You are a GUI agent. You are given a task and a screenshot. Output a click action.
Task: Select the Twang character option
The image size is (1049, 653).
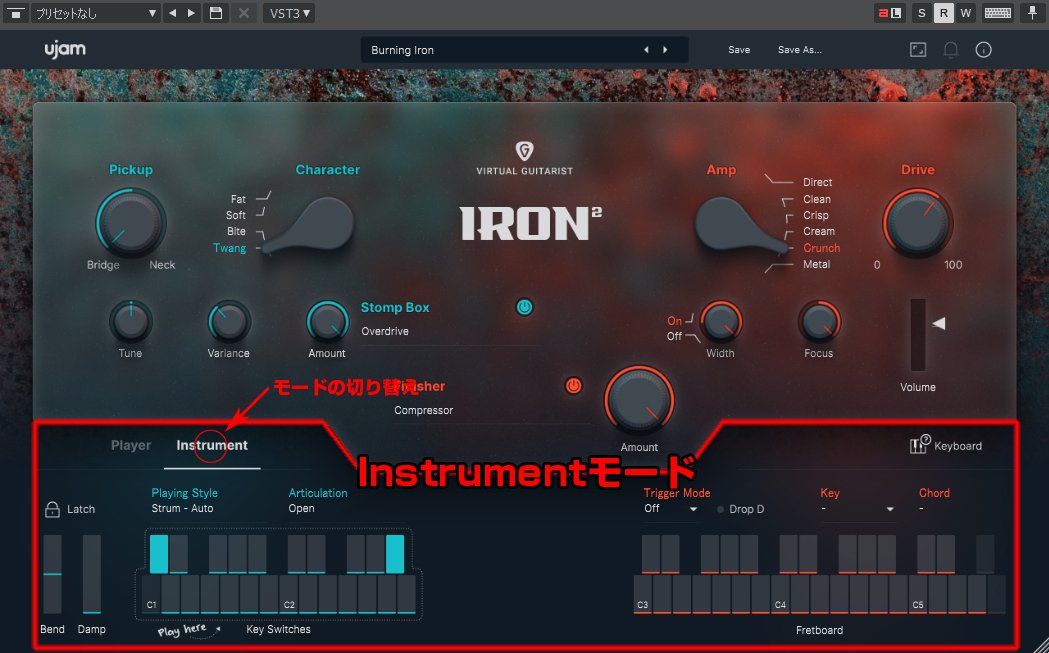click(x=229, y=248)
